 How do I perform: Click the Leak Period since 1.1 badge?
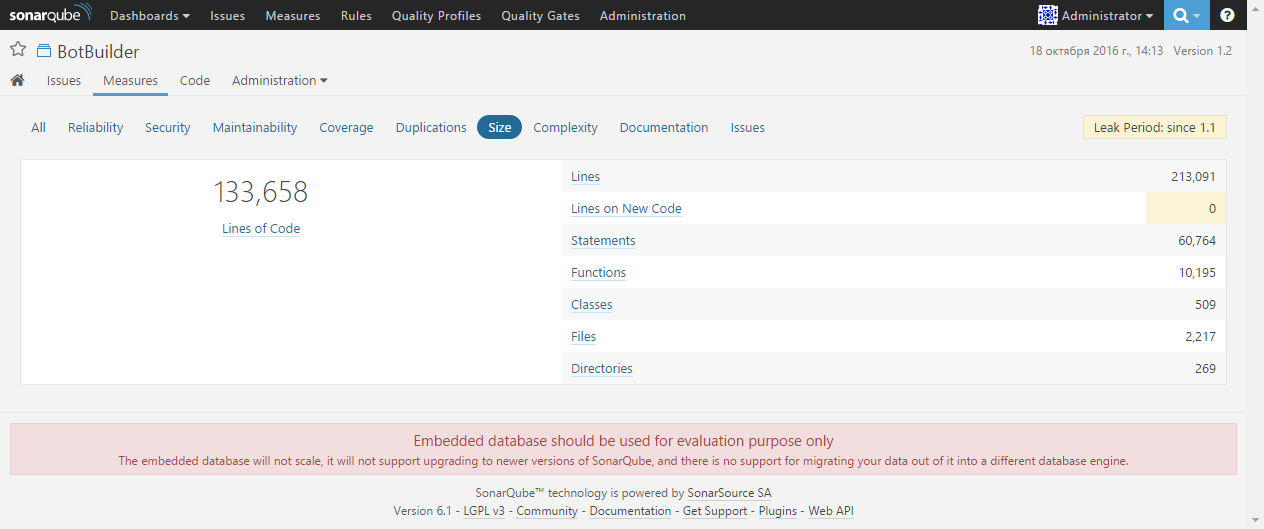coord(1155,127)
